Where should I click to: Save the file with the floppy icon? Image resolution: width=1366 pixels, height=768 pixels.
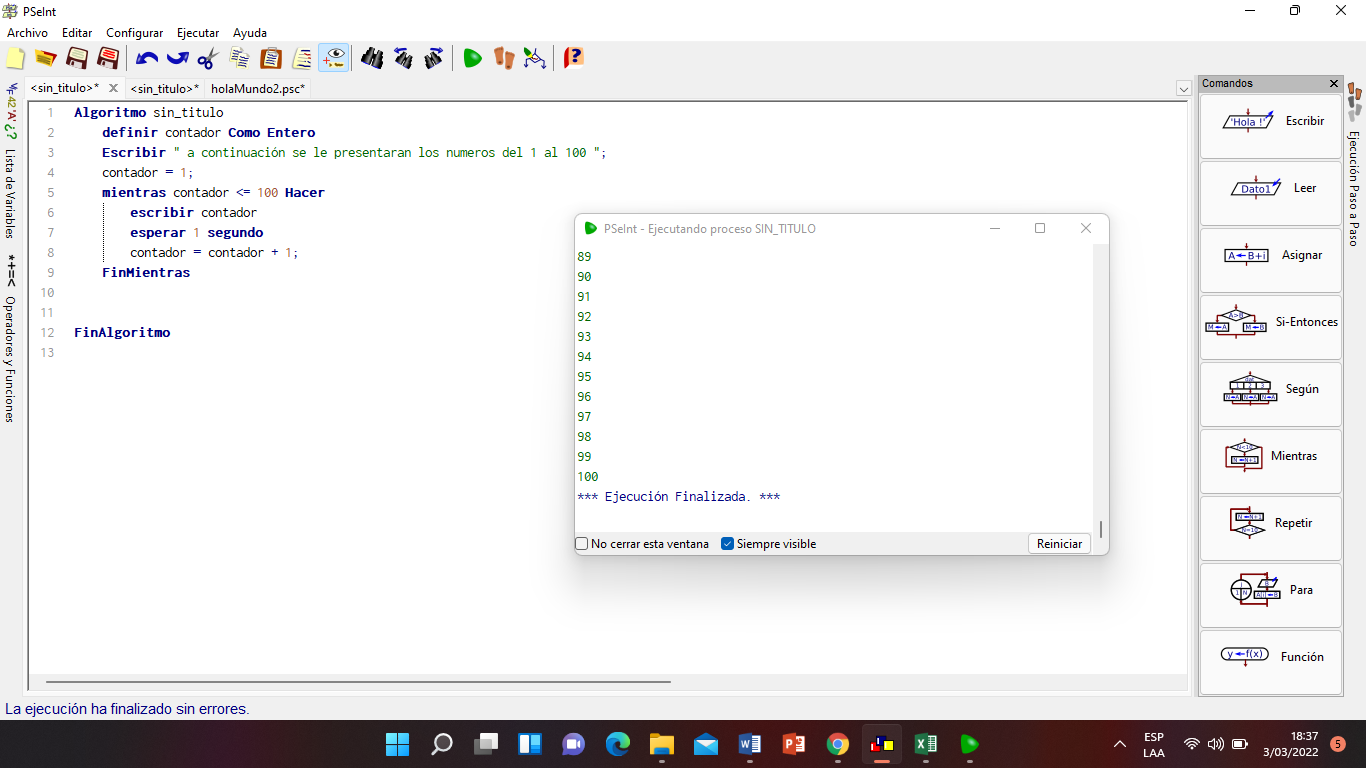pyautogui.click(x=77, y=58)
